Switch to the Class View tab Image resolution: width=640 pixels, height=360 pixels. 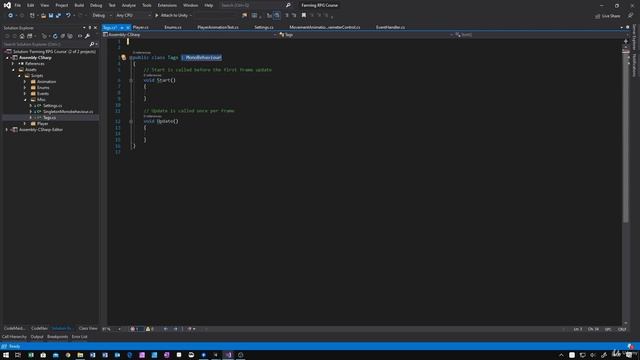click(x=88, y=328)
